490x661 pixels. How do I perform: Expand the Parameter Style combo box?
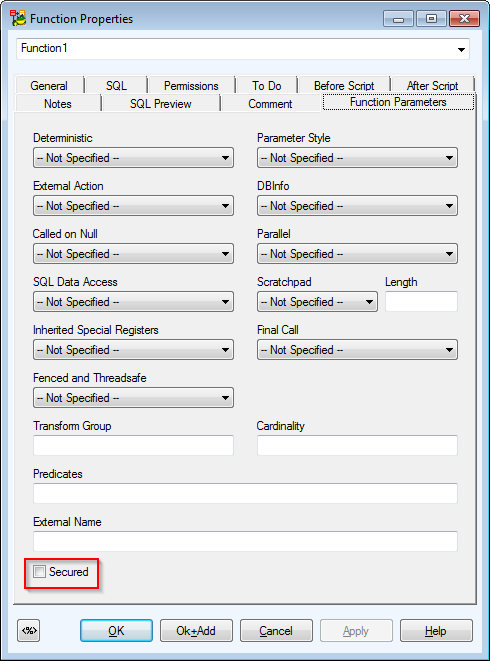pos(357,158)
